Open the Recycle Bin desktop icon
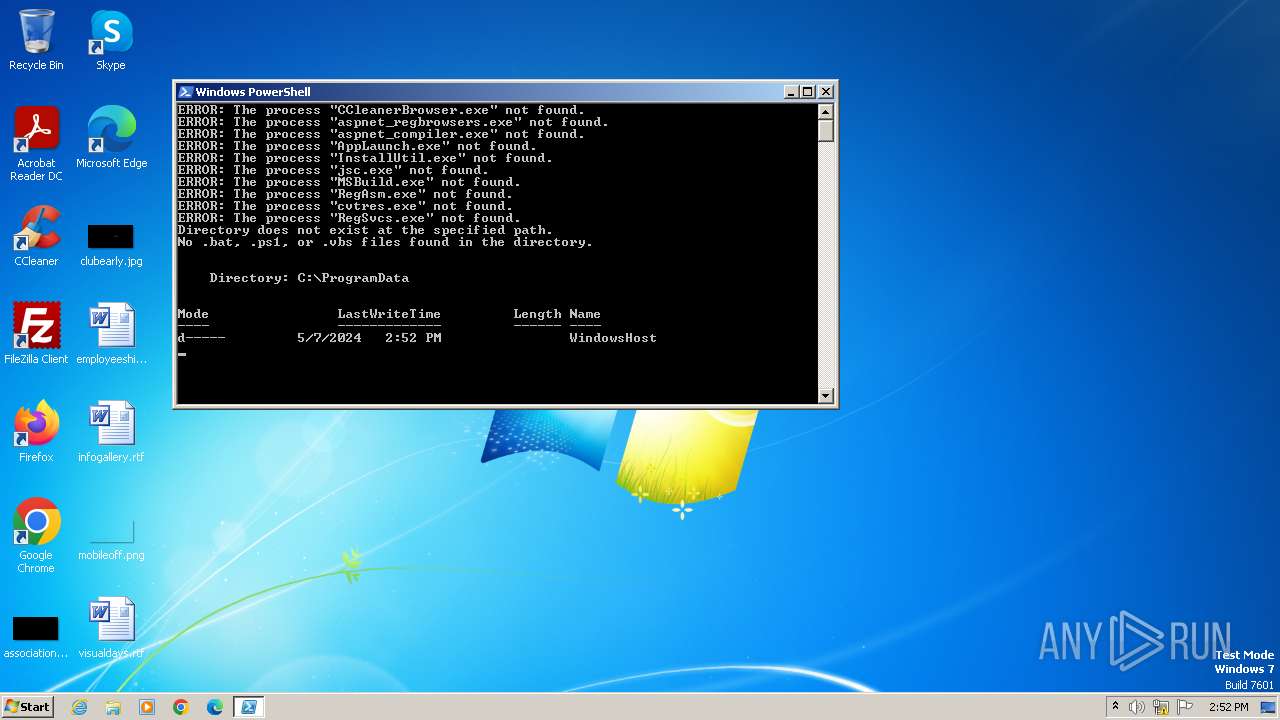 click(x=36, y=40)
